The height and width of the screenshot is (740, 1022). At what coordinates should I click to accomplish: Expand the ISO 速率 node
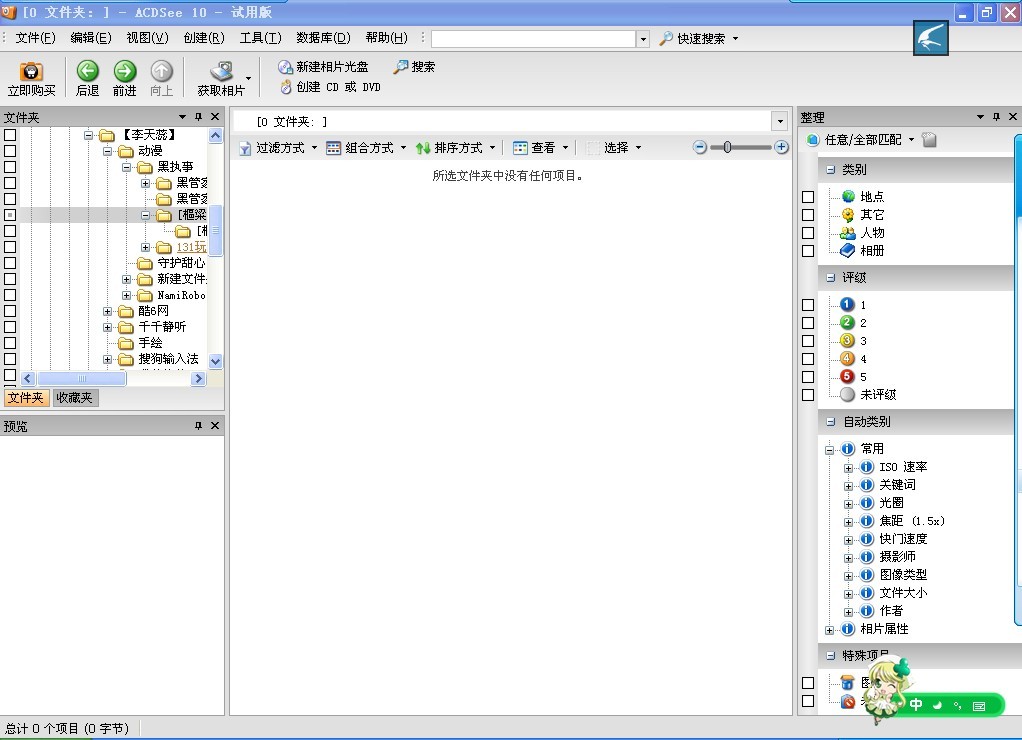coord(848,468)
